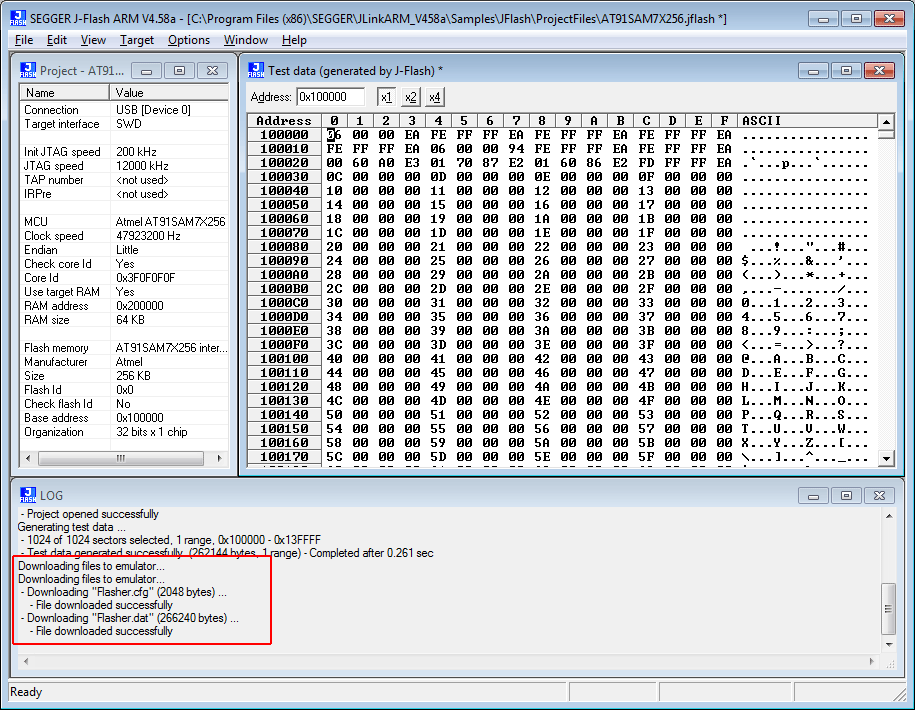Viewport: 915px width, 710px height.
Task: Expand the Window menu
Action: [245, 40]
